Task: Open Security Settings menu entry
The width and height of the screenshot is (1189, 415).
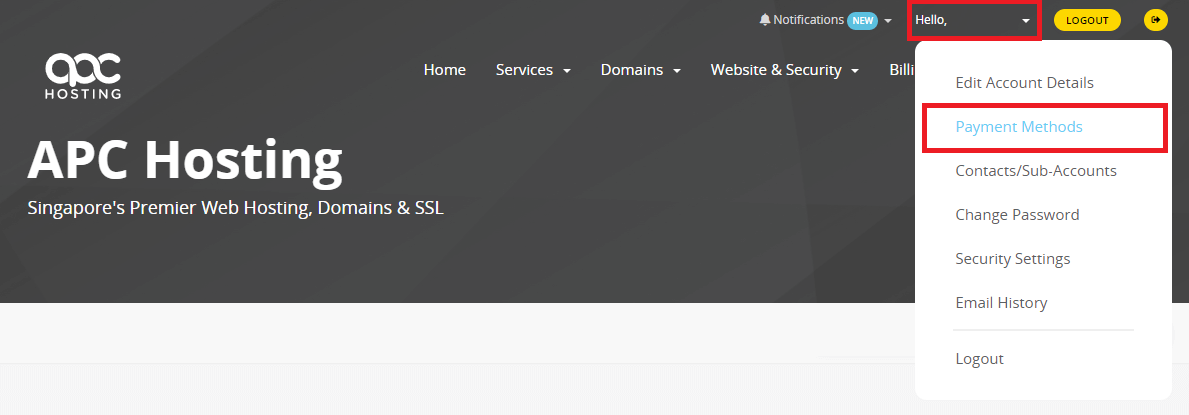Action: (x=1012, y=259)
